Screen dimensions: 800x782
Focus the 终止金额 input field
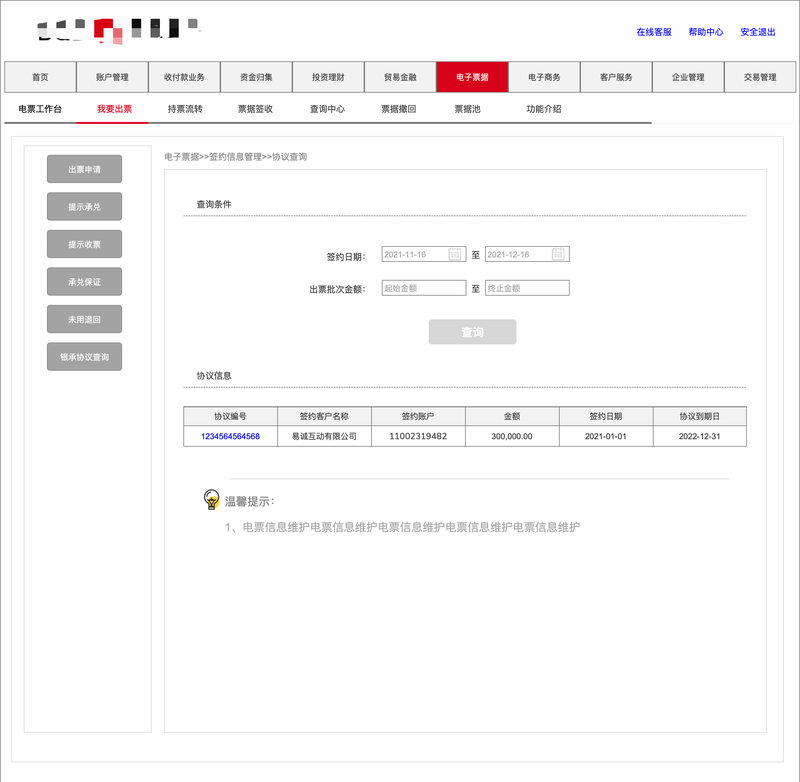click(x=527, y=288)
